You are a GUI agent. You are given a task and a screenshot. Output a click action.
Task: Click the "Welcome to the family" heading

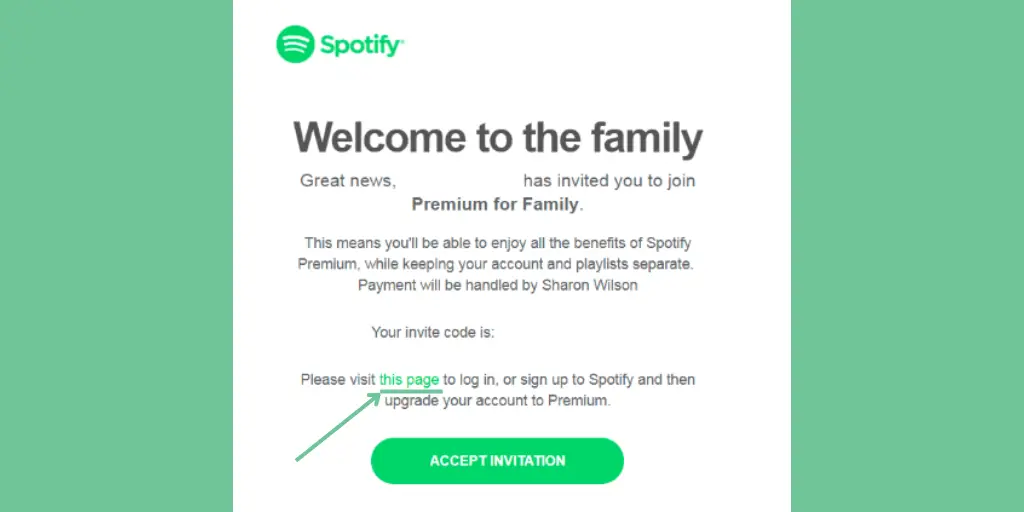[x=498, y=138]
